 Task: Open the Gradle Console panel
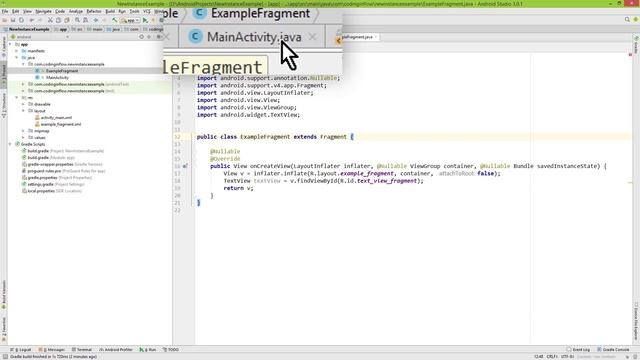[x=613, y=350]
